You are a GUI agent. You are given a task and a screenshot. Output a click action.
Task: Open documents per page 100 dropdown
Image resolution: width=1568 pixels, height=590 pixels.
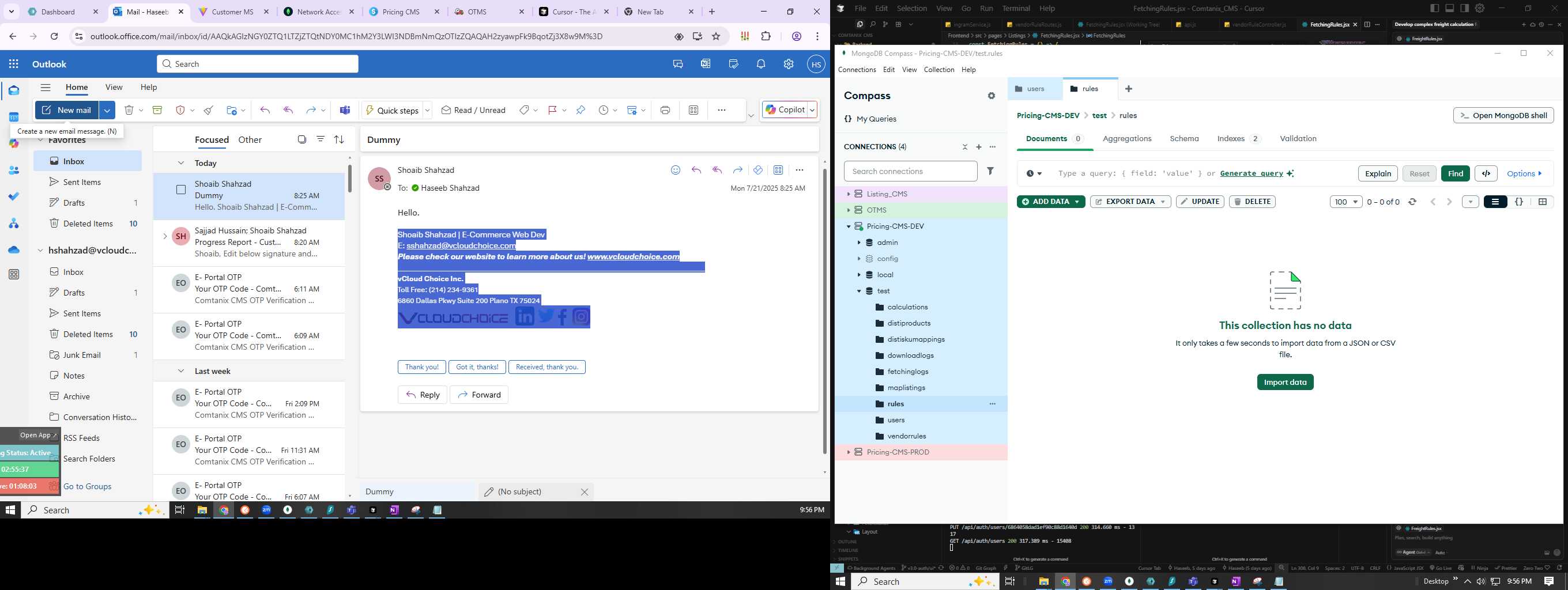[1345, 202]
